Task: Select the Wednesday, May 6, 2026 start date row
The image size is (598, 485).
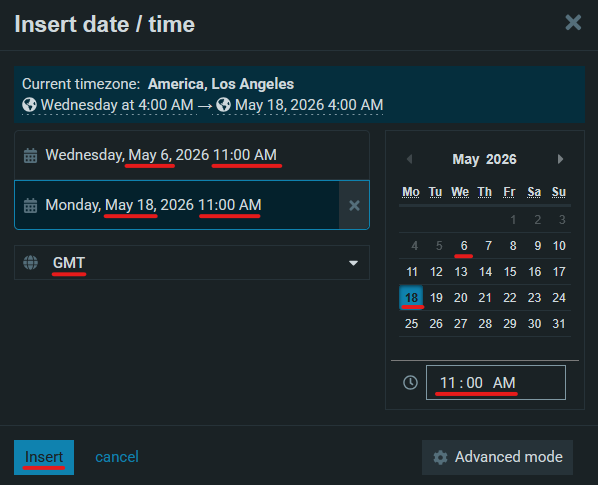Action: pyautogui.click(x=192, y=155)
